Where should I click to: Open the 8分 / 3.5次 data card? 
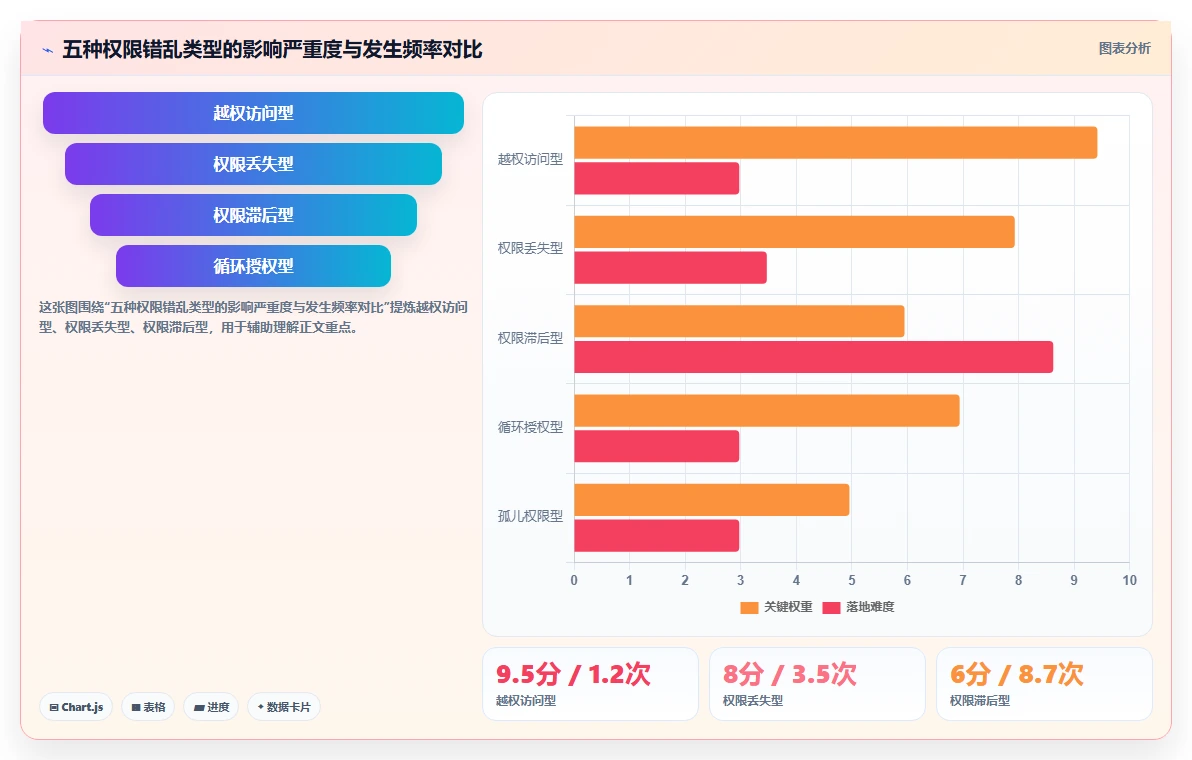pos(817,684)
